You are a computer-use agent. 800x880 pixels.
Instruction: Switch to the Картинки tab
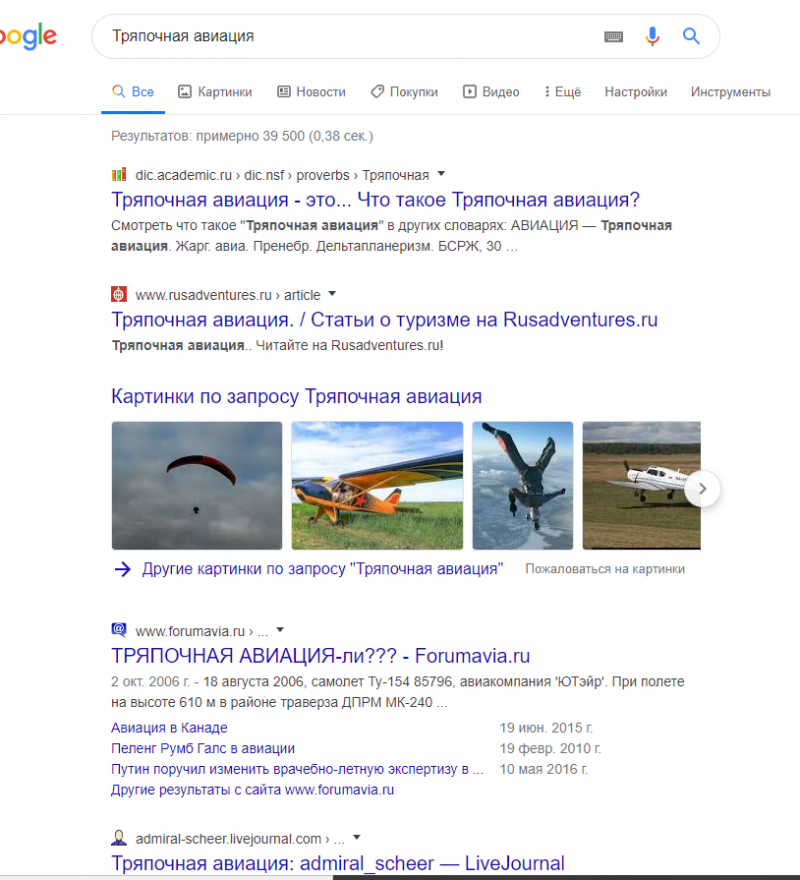tap(215, 92)
